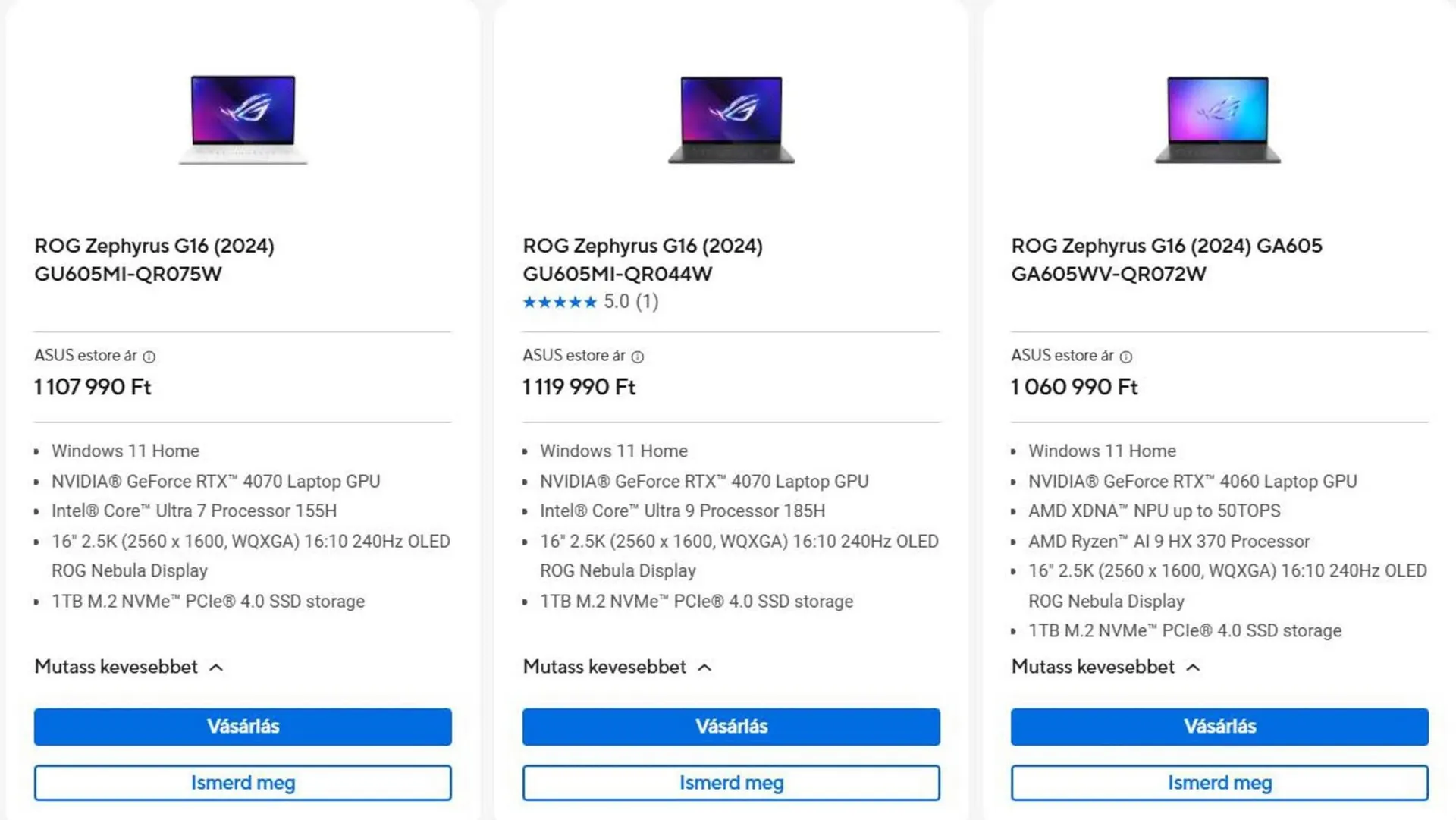Click the 5.0 (1) review rating text
1456x820 pixels.
[631, 302]
